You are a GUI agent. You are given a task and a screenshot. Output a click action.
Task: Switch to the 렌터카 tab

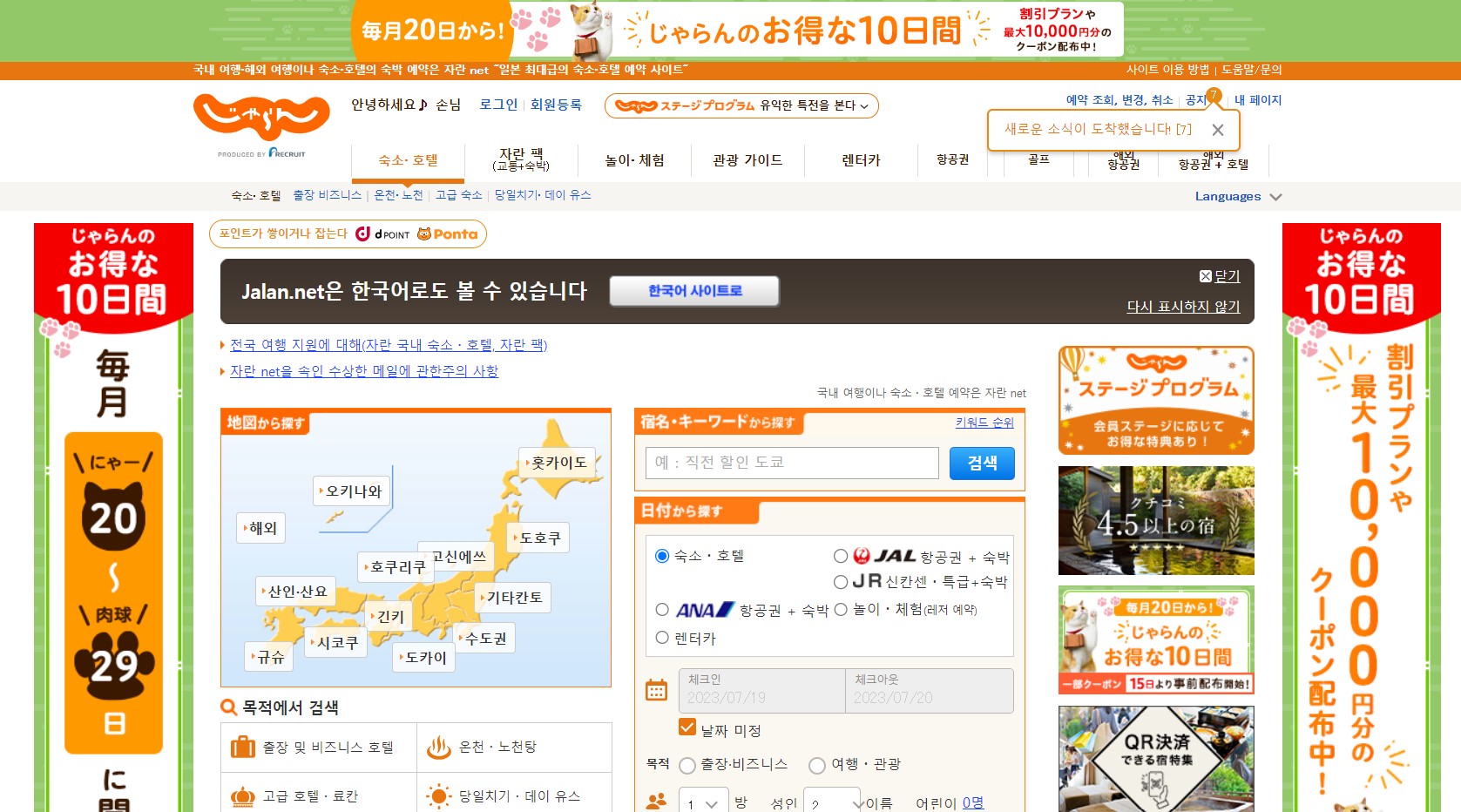(859, 160)
